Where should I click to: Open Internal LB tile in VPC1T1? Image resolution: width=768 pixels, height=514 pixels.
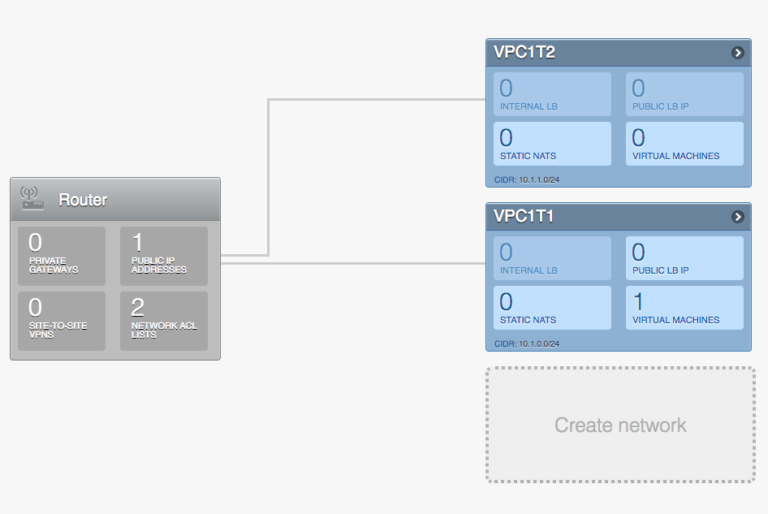click(552, 258)
